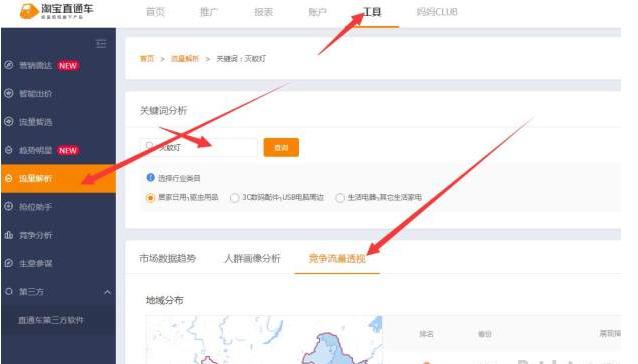Switch to the 人群画像分析 tab
The image size is (638, 364).
point(252,258)
